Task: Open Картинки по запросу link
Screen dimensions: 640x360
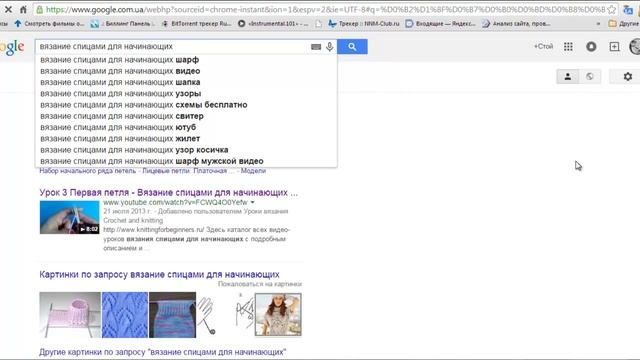Action: tap(160, 274)
